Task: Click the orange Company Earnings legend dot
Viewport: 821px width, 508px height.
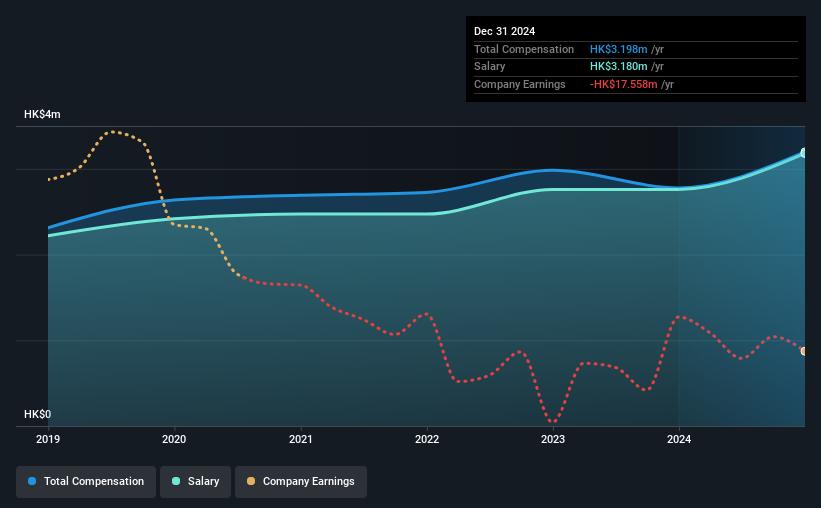Action: 251,481
